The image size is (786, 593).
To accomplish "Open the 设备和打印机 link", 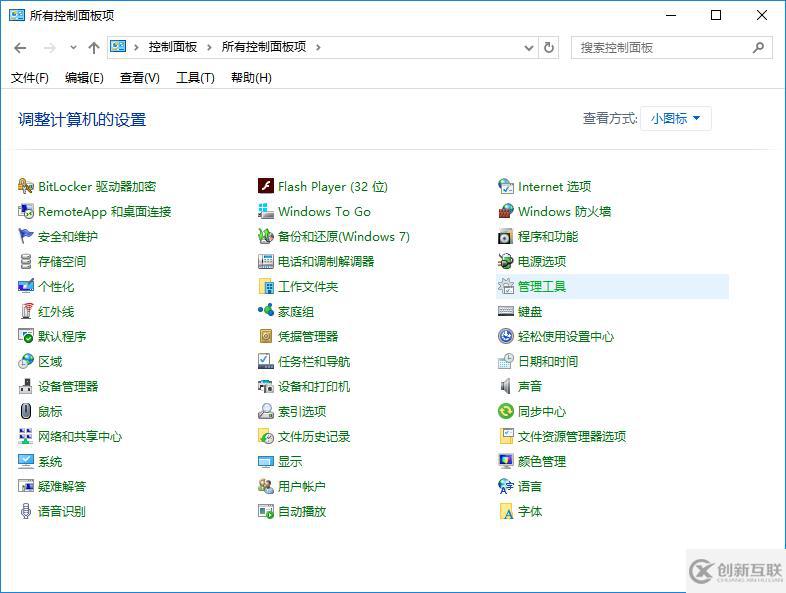I will pyautogui.click(x=314, y=386).
